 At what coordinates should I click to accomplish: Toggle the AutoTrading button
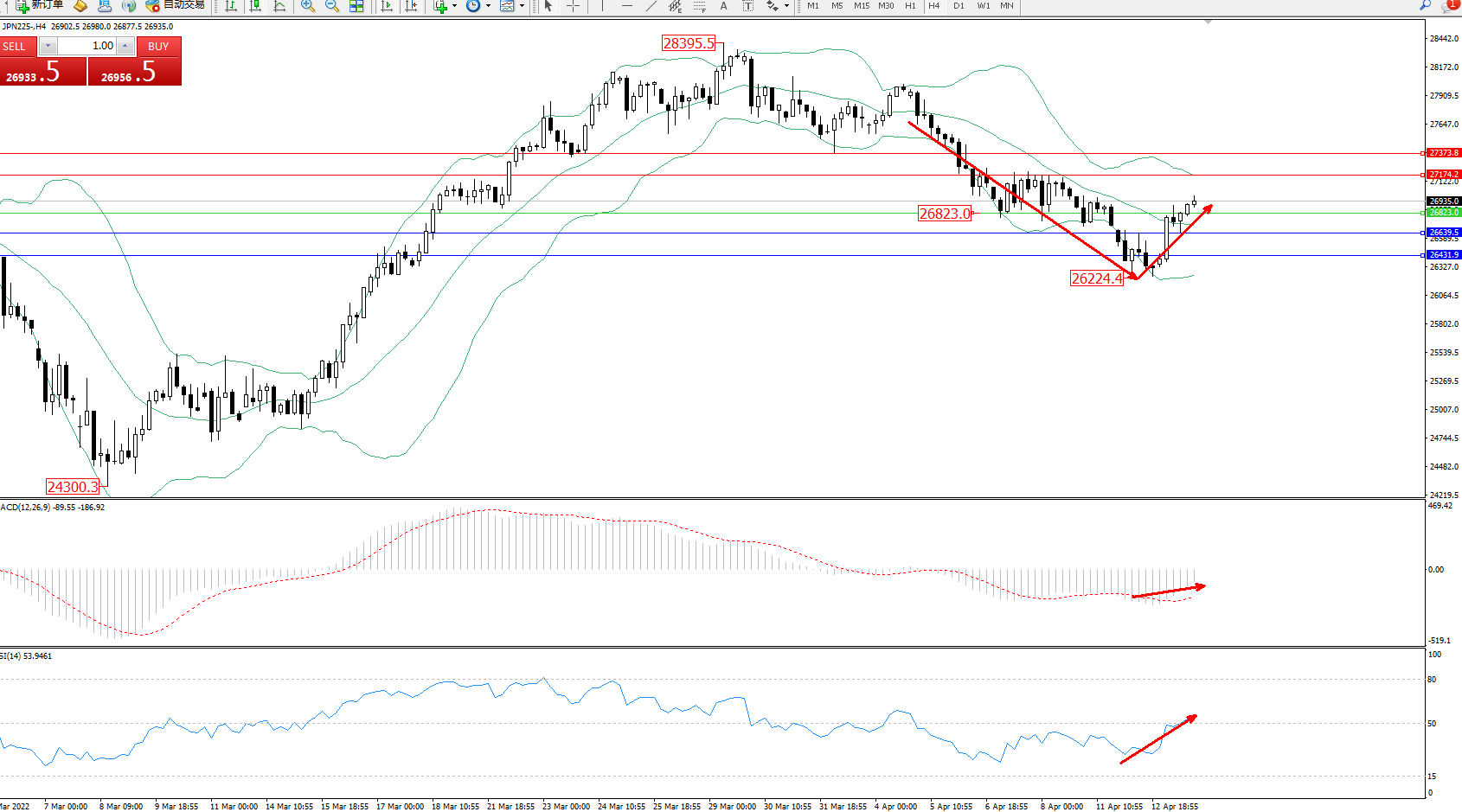pyautogui.click(x=177, y=5)
